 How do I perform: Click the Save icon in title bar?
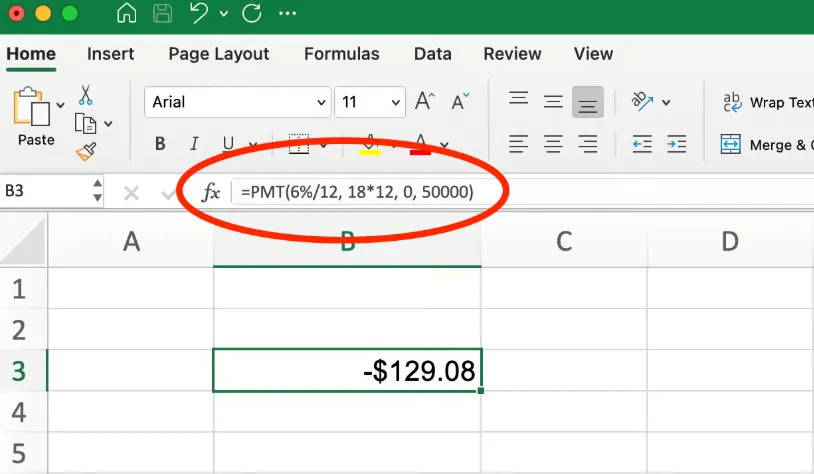(x=162, y=15)
